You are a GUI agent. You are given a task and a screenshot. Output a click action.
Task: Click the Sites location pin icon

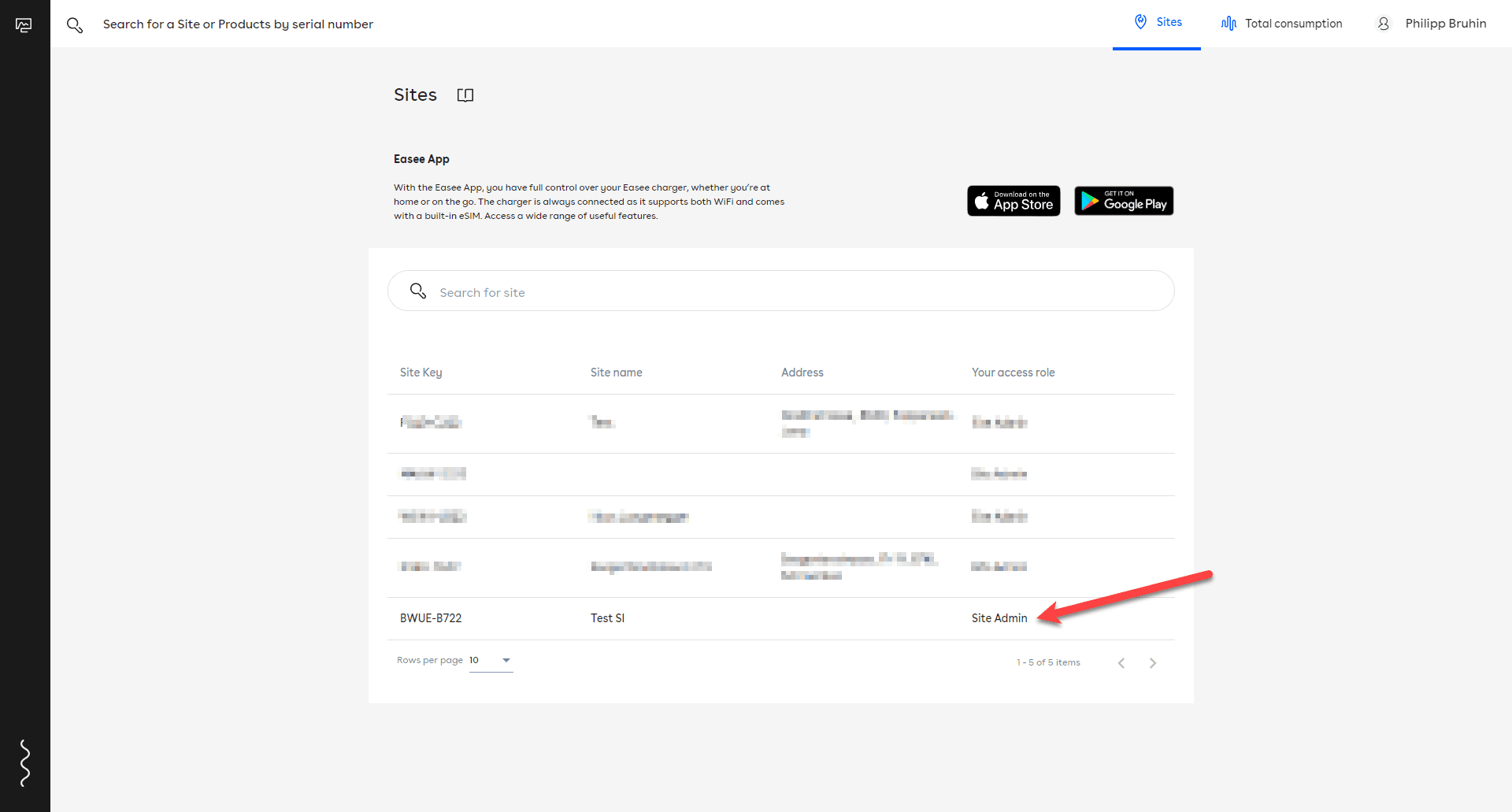point(1140,22)
